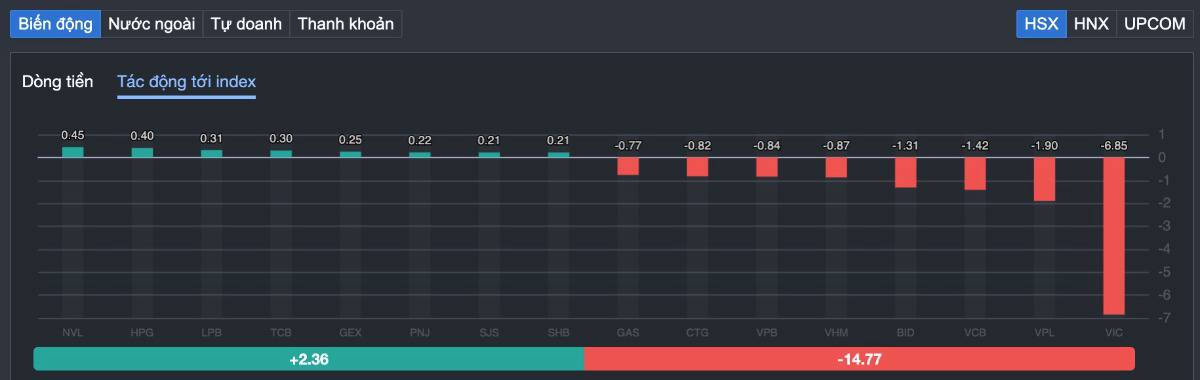Click the 0.45 value above NVL
Screen dimensions: 1200x380
click(73, 135)
